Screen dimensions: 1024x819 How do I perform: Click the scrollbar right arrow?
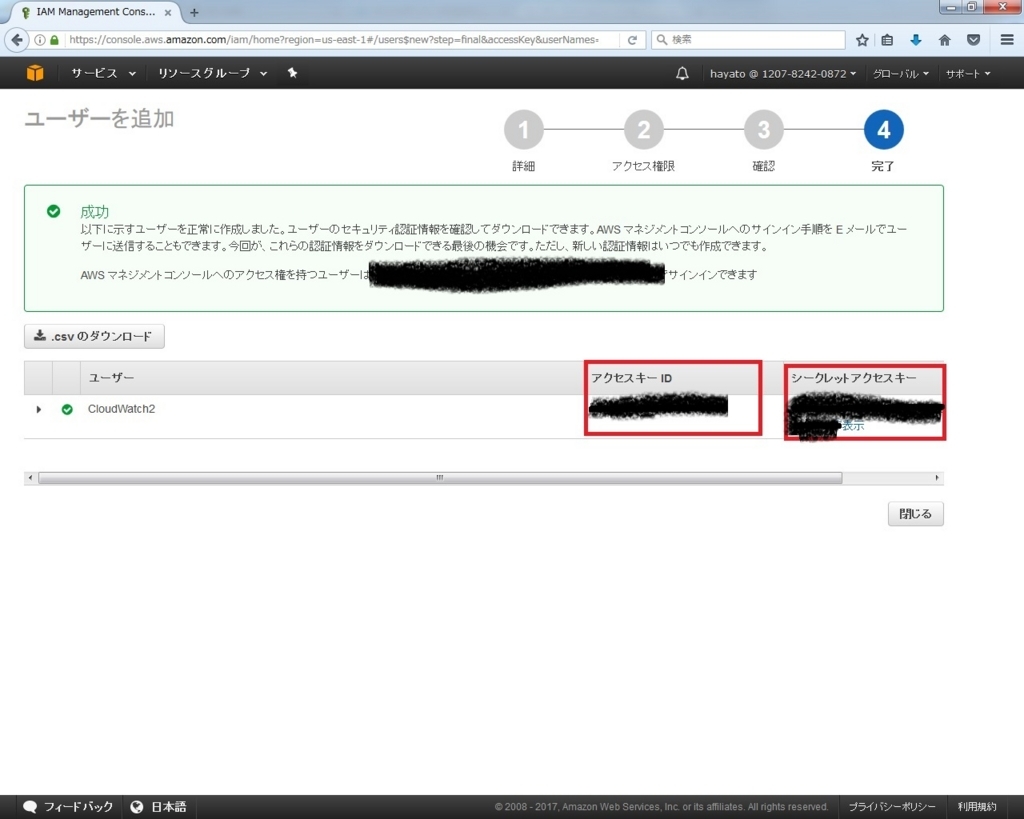937,478
